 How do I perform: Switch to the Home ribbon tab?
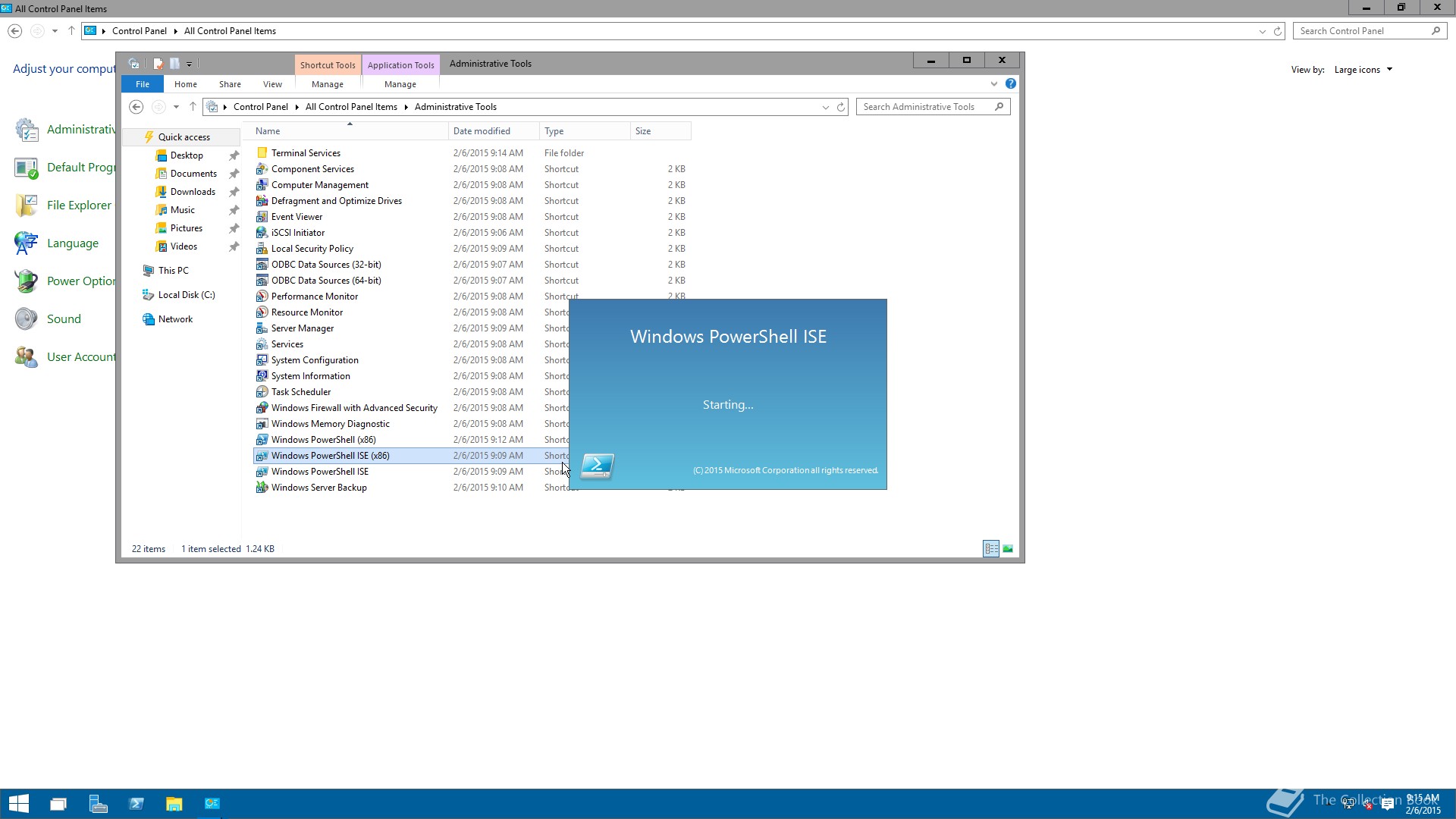click(186, 84)
